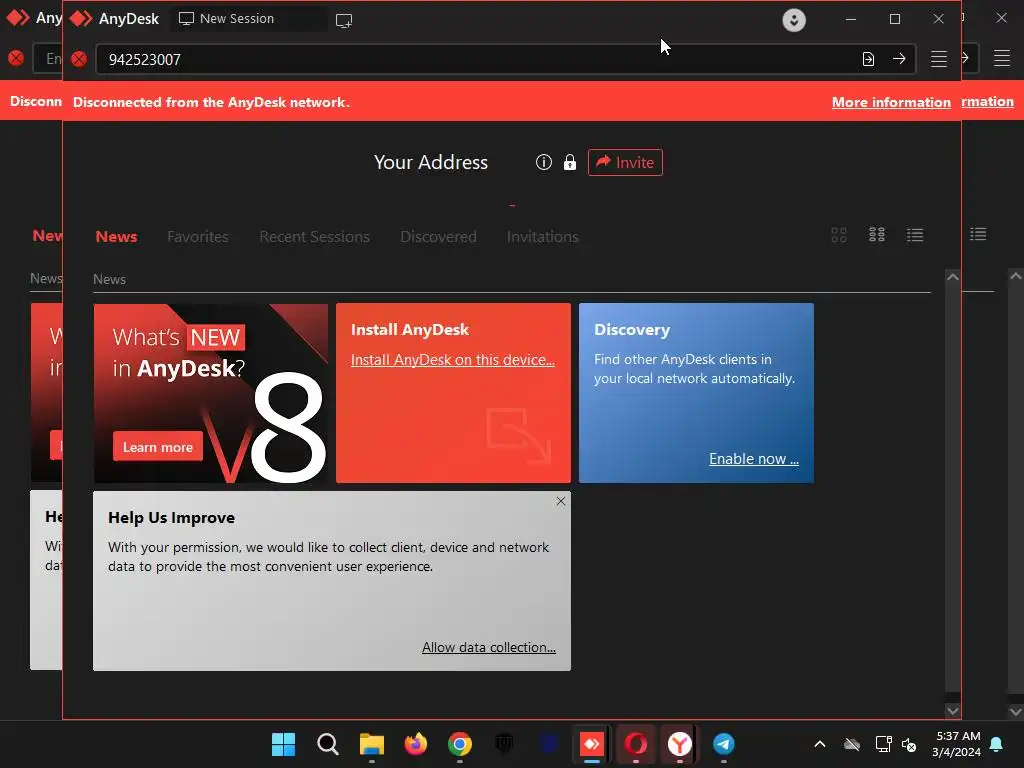Show hidden system tray icons
This screenshot has height=768, width=1024.
(x=820, y=744)
